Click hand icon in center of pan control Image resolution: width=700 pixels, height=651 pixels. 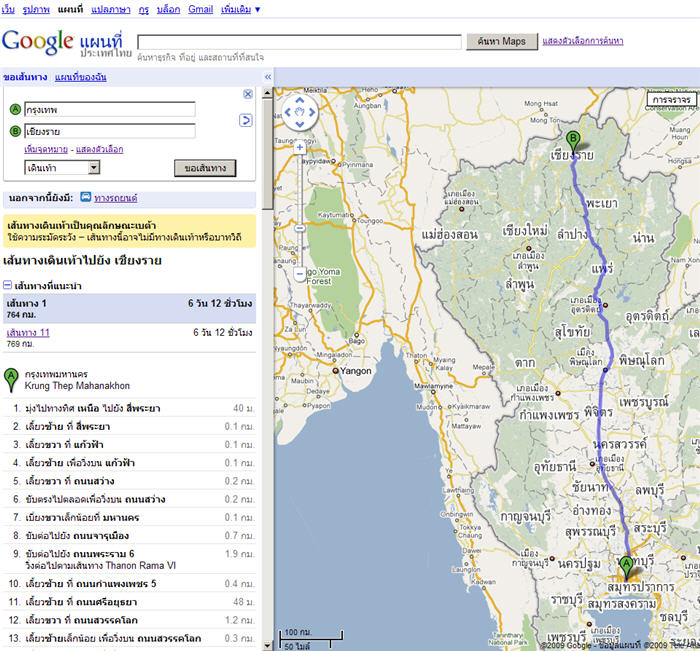tap(300, 112)
